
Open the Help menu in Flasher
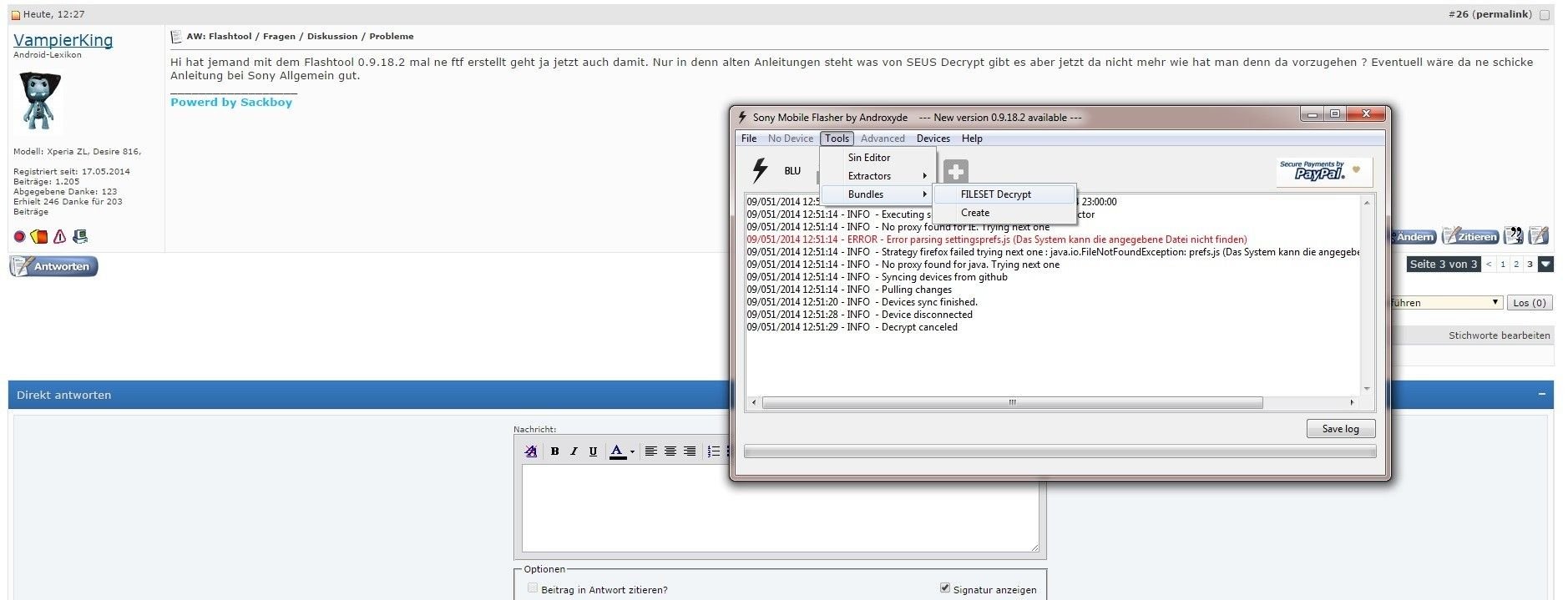(x=972, y=139)
